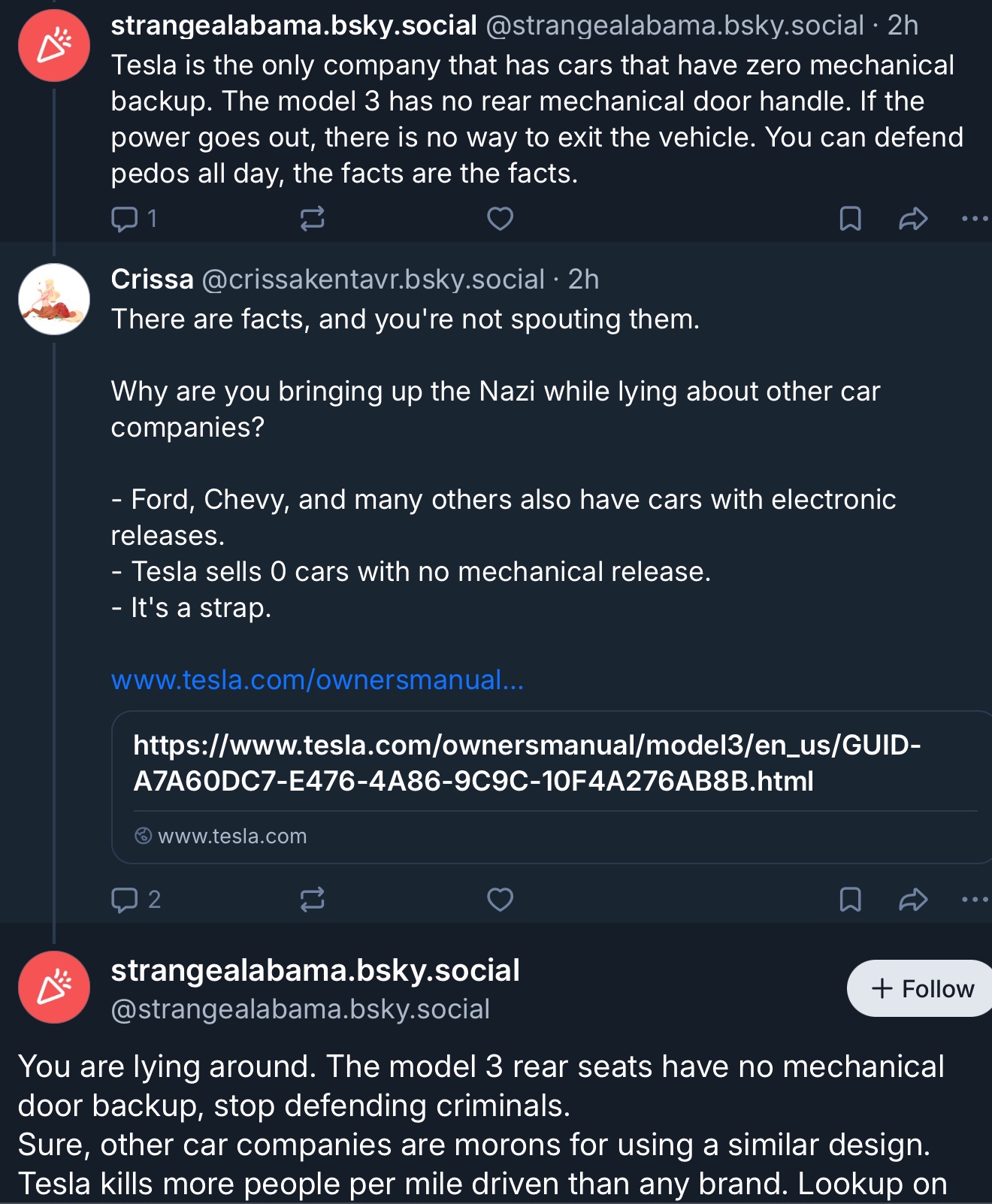Open more options menu on Crissa's post
Screen dimensions: 992x1204
975,900
